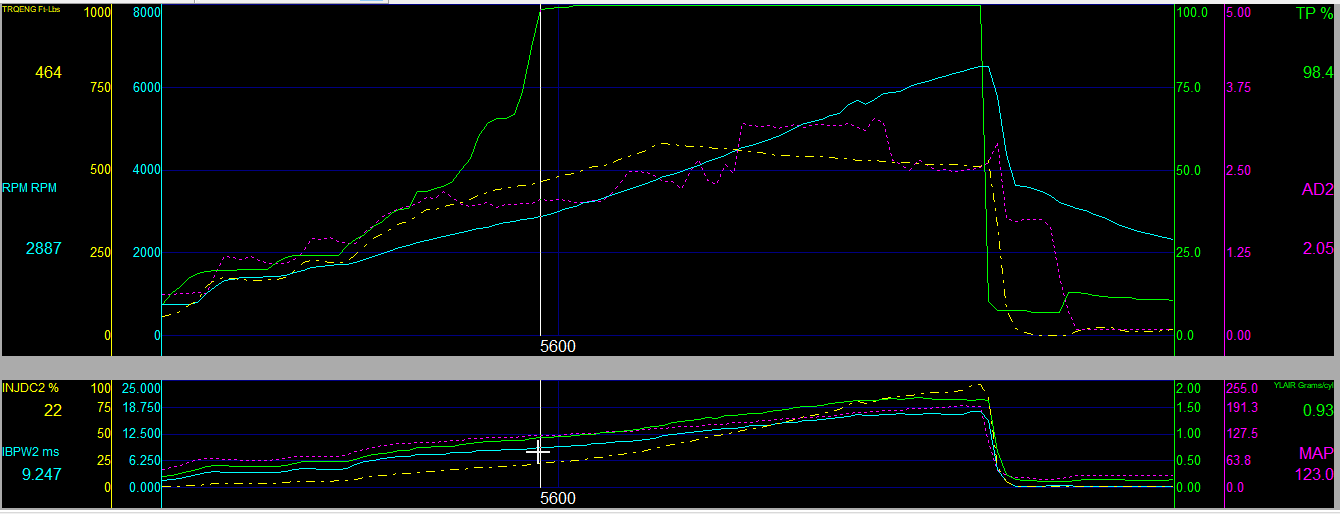1340x514 pixels.
Task: Click the 5600 cursor label under upper chart
Action: click(x=557, y=346)
